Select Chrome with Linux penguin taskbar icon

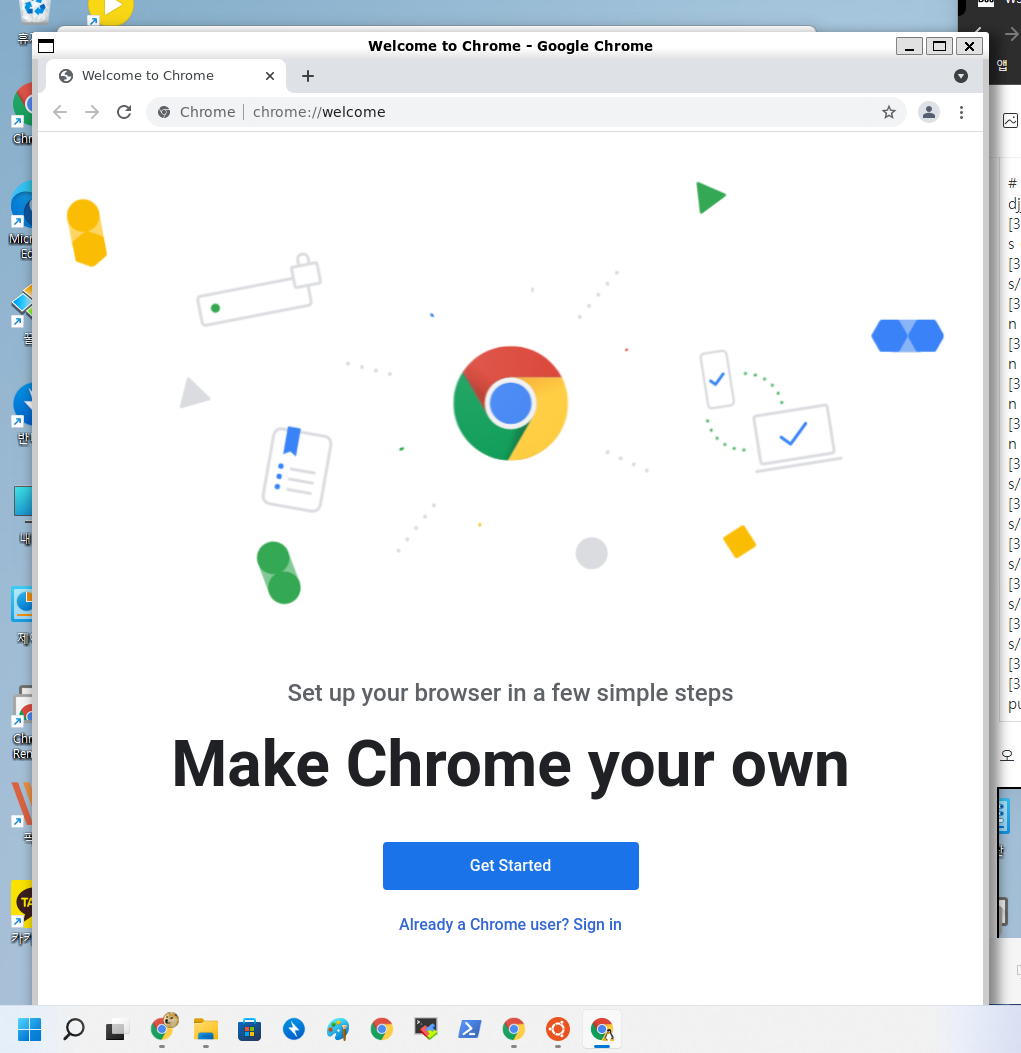[x=602, y=1029]
